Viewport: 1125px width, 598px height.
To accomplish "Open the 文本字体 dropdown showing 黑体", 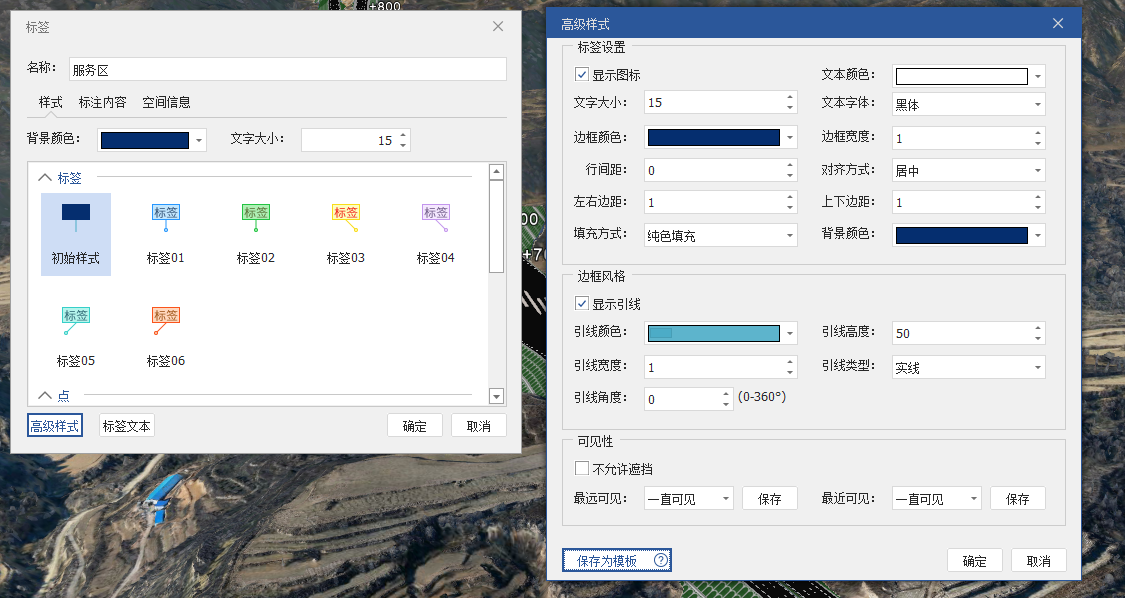I will (968, 105).
